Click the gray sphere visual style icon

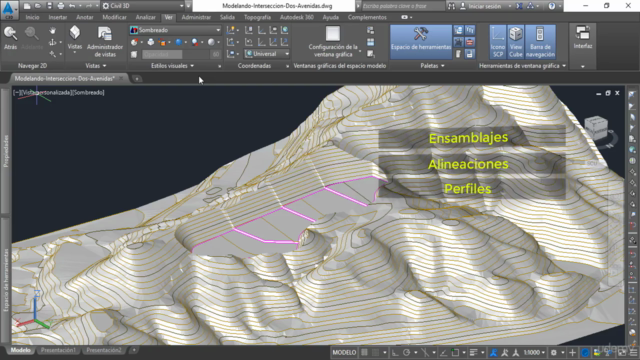(x=211, y=42)
